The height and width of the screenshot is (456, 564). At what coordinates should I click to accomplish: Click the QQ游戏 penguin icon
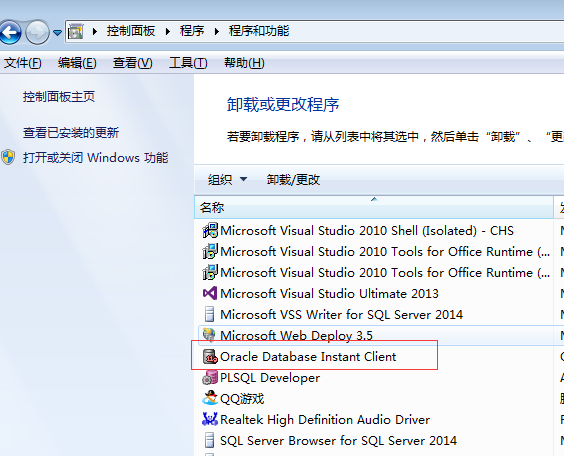pyautogui.click(x=210, y=398)
